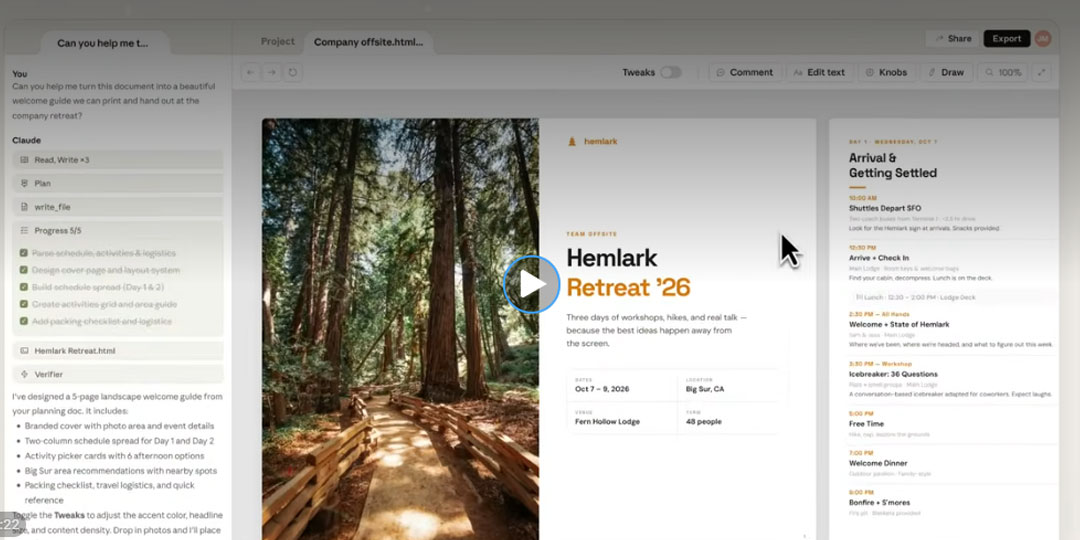Open the Hemlark Retreat.html file chip
The width and height of the screenshot is (1080, 540).
click(118, 351)
